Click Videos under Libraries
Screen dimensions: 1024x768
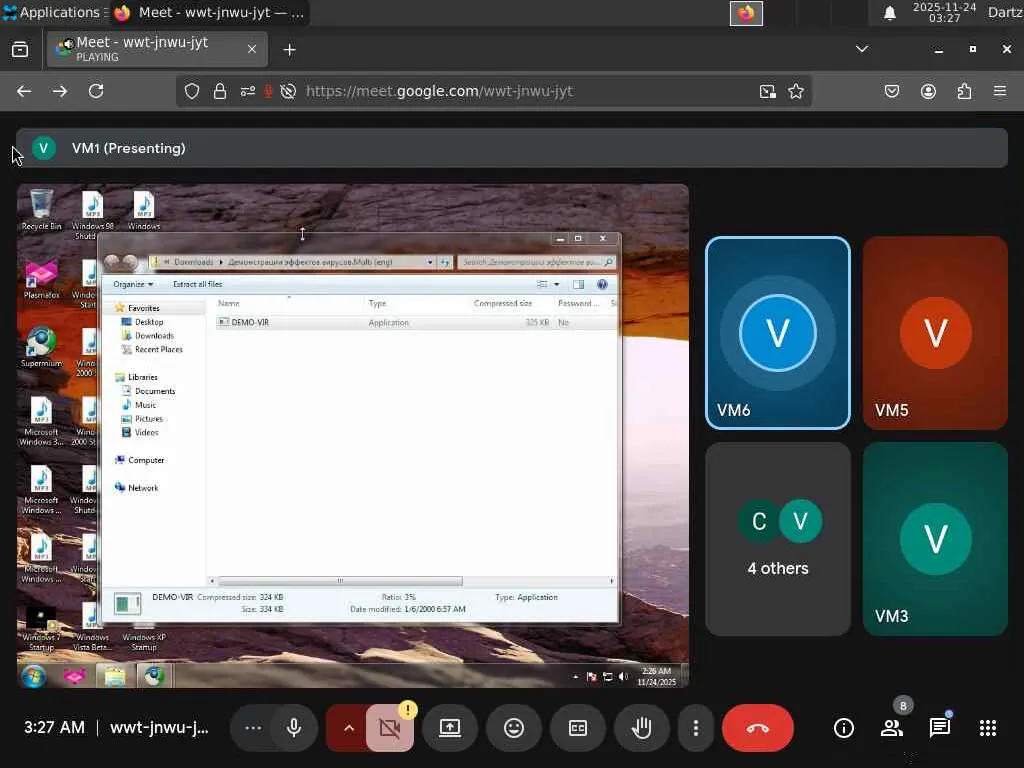[x=146, y=432]
